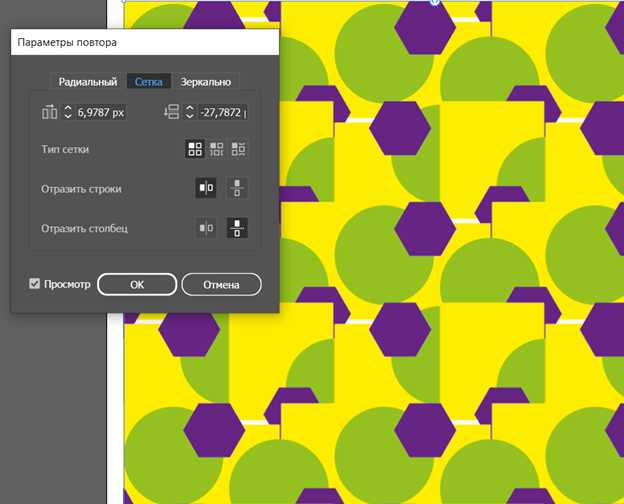Click the Отмена button
Viewport: 624px width, 504px height.
tap(221, 284)
